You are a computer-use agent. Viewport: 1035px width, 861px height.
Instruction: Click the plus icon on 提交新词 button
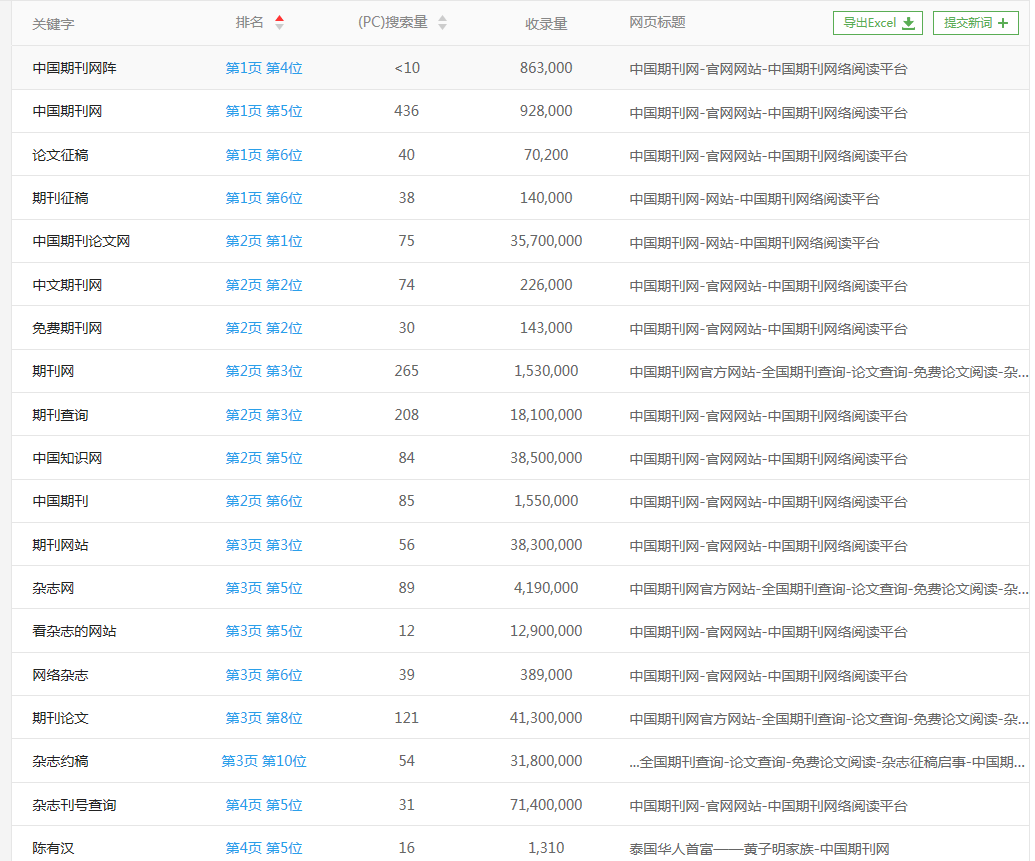(x=1004, y=22)
